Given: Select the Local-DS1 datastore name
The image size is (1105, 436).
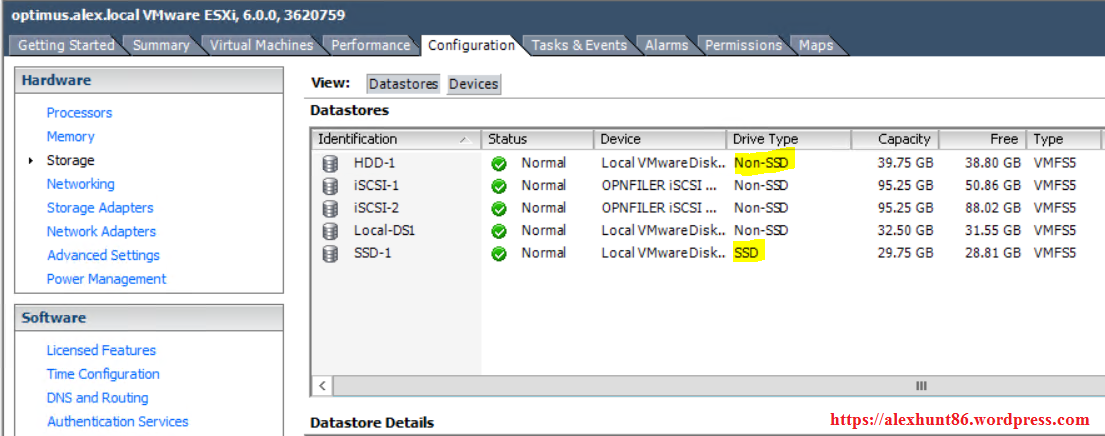Looking at the screenshot, I should coord(383,231).
